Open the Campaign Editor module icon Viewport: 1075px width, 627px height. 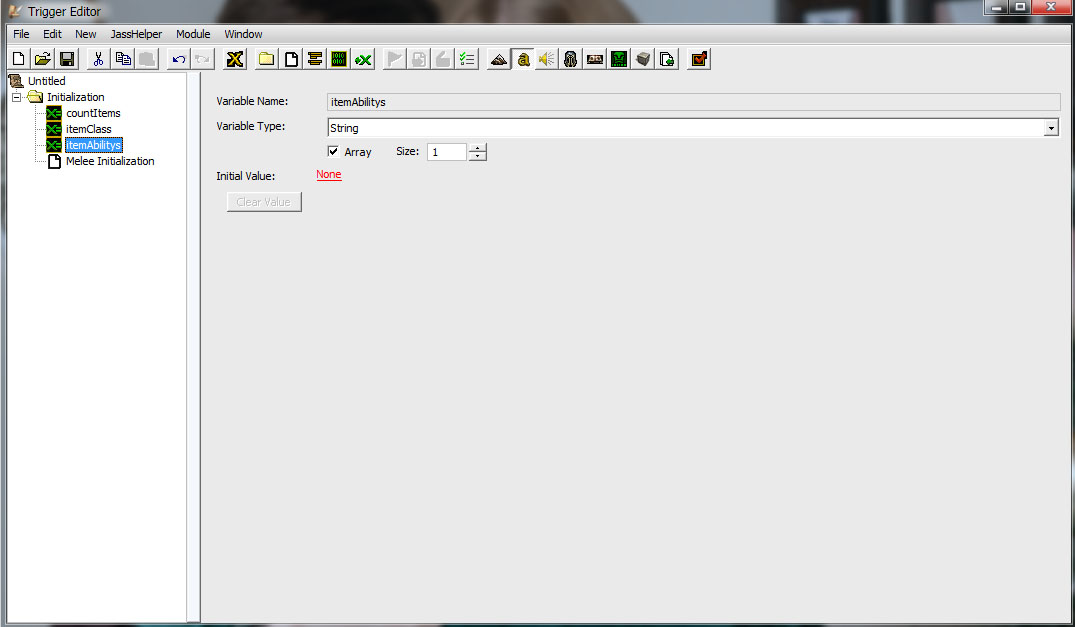click(x=595, y=60)
